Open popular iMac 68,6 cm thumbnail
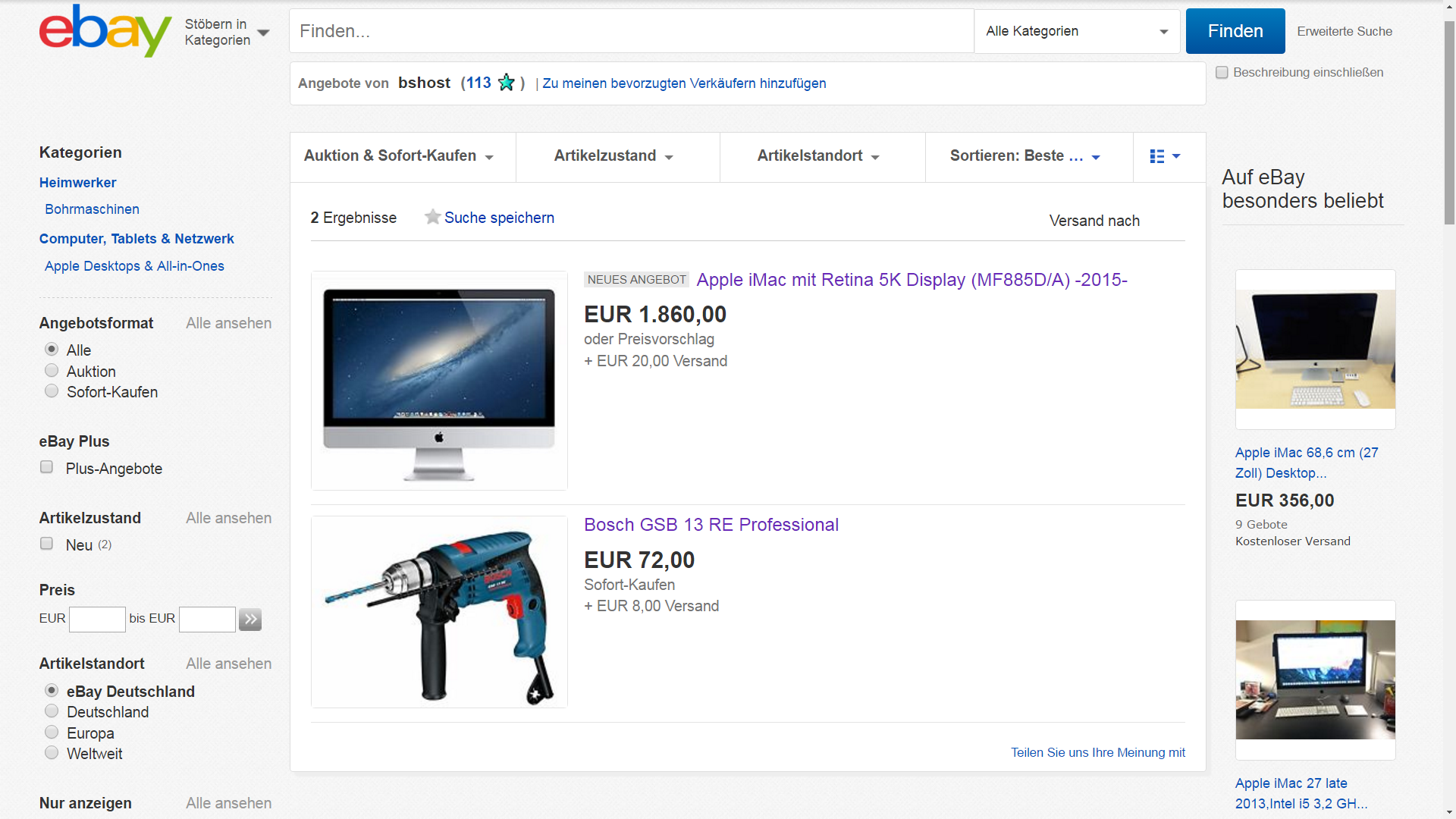The height and width of the screenshot is (819, 1456). [1315, 350]
